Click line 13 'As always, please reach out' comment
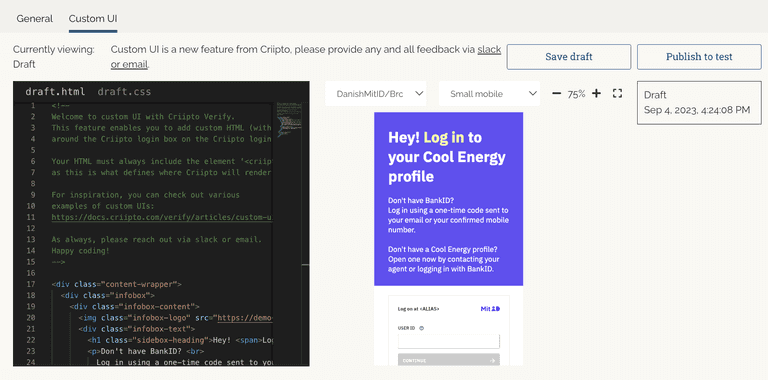The image size is (768, 380). click(x=157, y=239)
